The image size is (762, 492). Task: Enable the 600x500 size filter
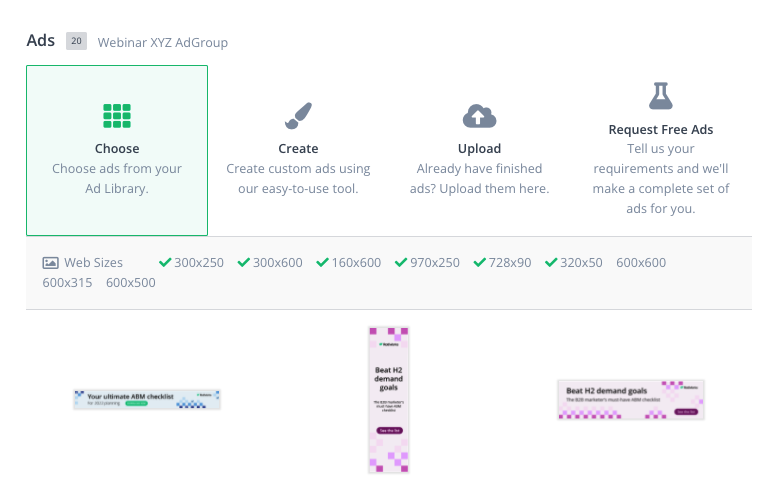131,282
